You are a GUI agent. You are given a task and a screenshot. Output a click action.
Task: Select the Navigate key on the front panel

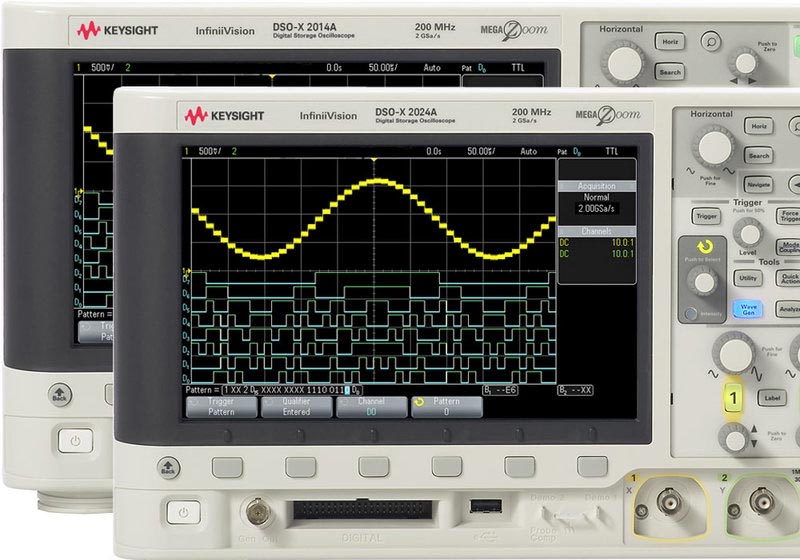tap(758, 185)
